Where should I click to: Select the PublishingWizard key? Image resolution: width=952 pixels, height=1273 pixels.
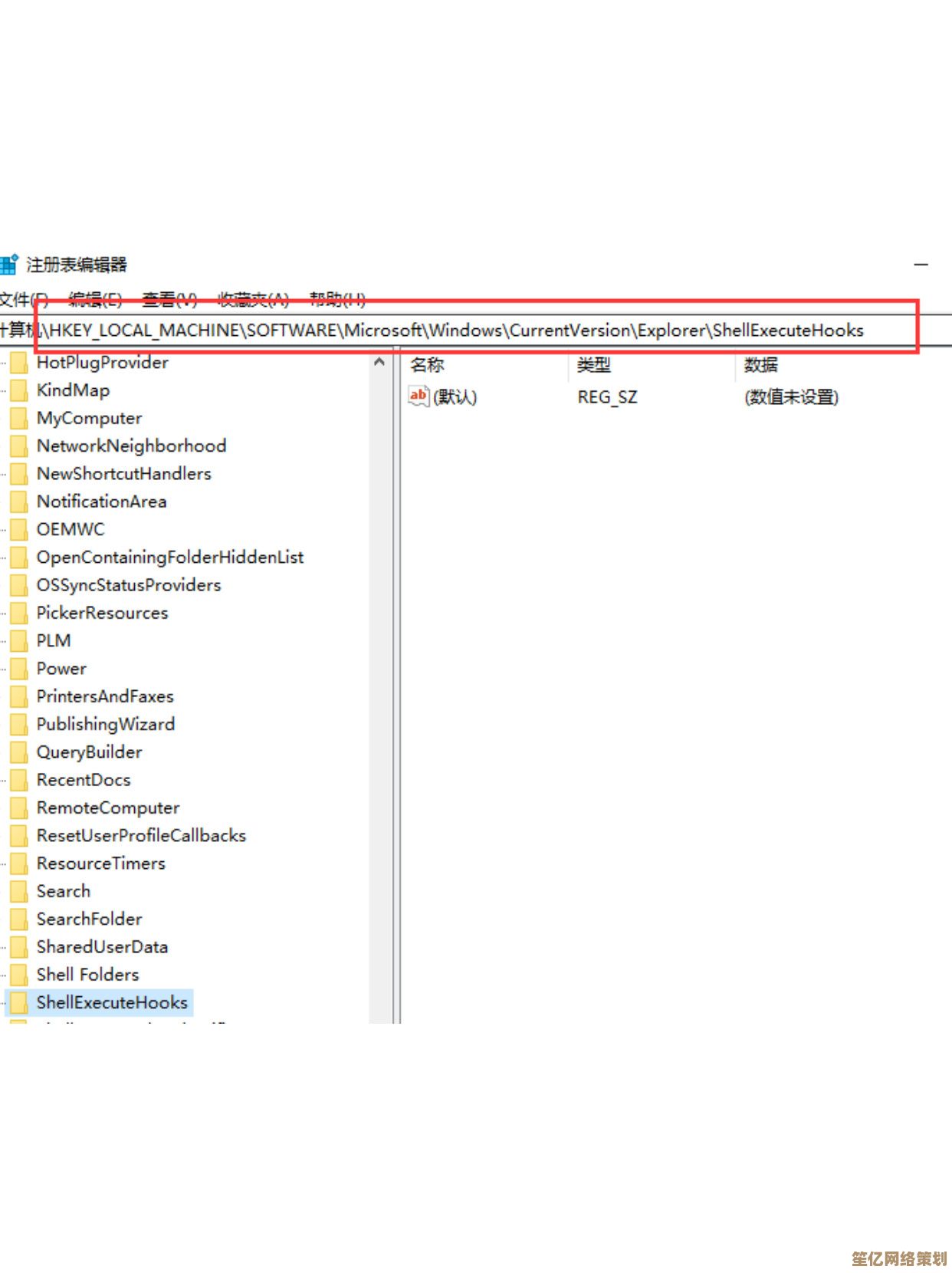(106, 724)
